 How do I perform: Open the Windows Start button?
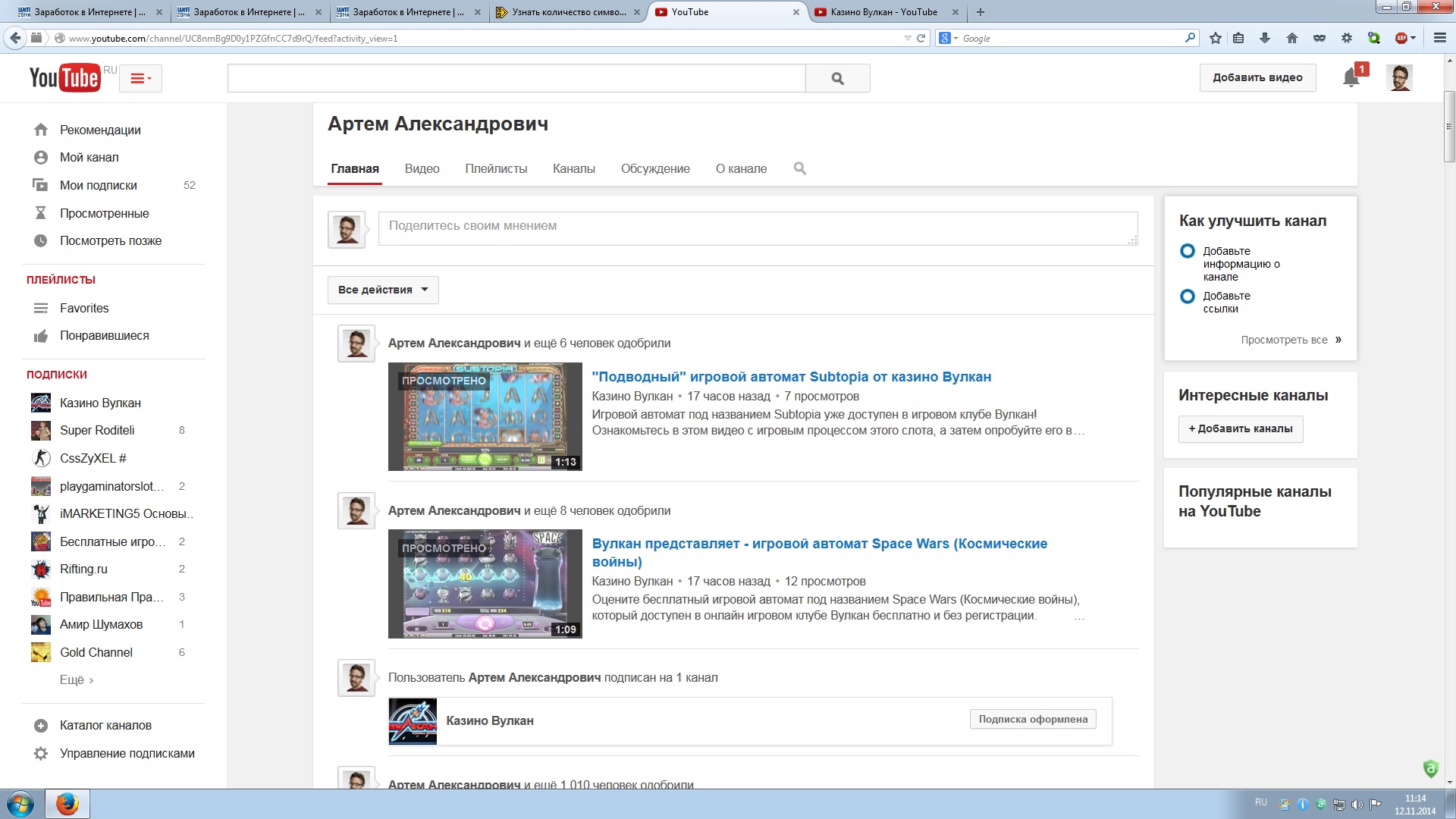[20, 804]
